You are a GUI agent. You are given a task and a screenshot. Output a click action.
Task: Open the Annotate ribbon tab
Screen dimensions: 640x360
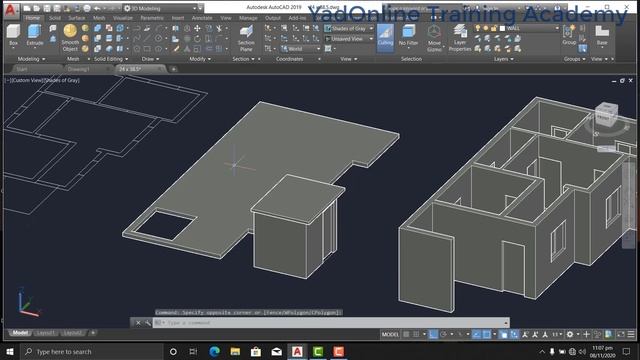202,18
